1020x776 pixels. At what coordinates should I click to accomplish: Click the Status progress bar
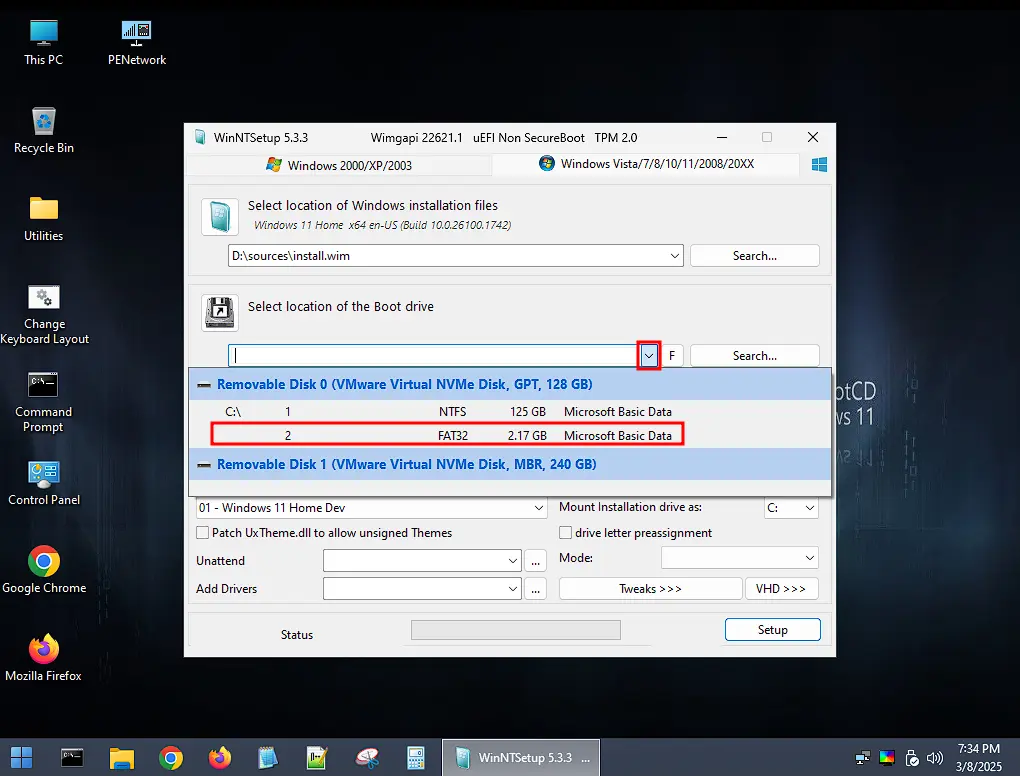point(515,629)
